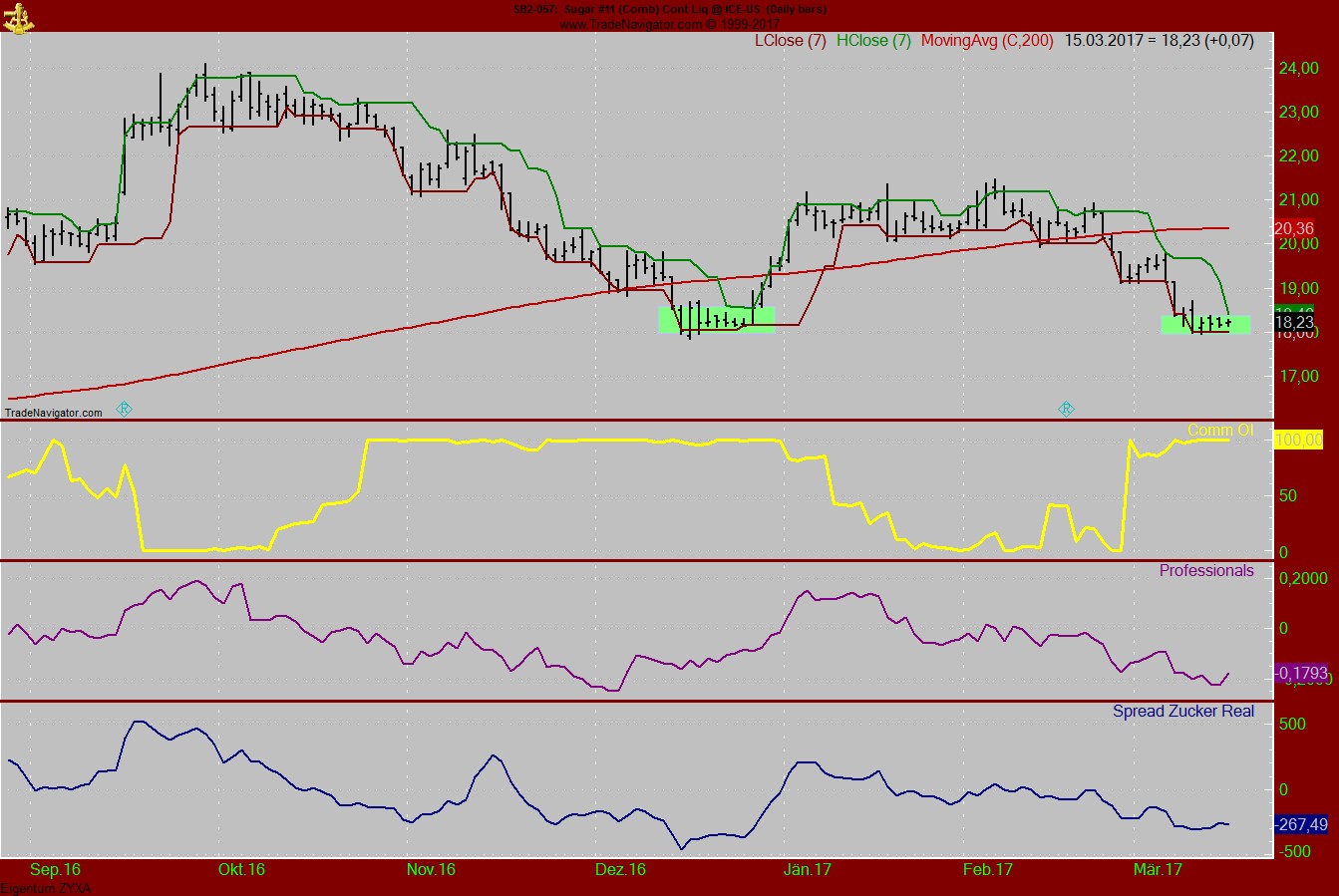Click the Jän.17 date on time axis

coord(808,870)
